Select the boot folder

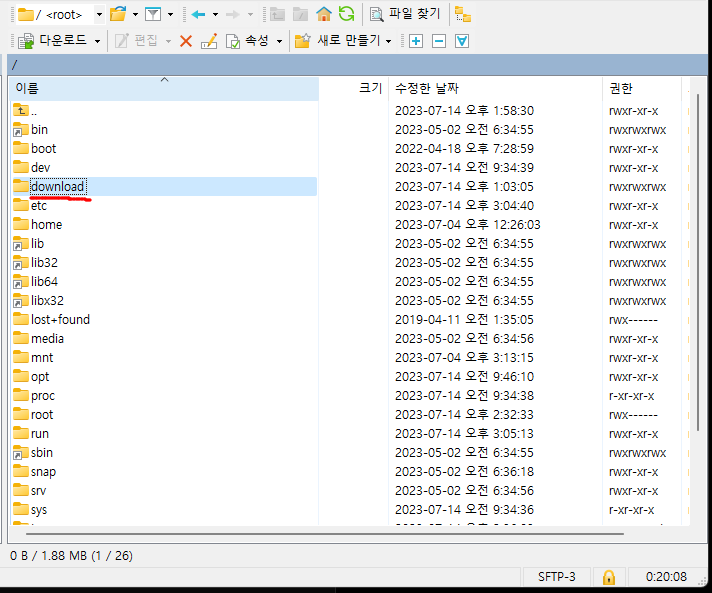164,148
